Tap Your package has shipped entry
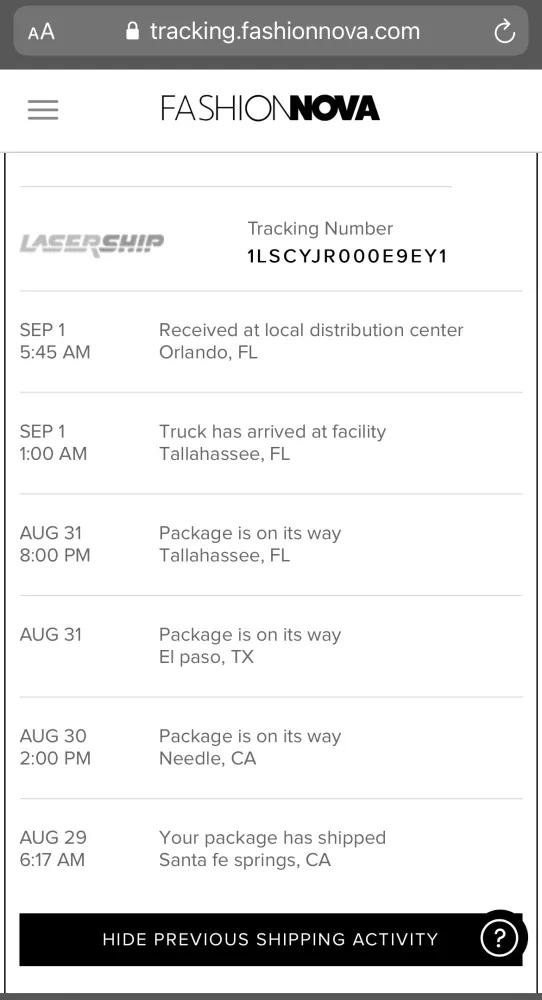The height and width of the screenshot is (1000, 542). (271, 848)
